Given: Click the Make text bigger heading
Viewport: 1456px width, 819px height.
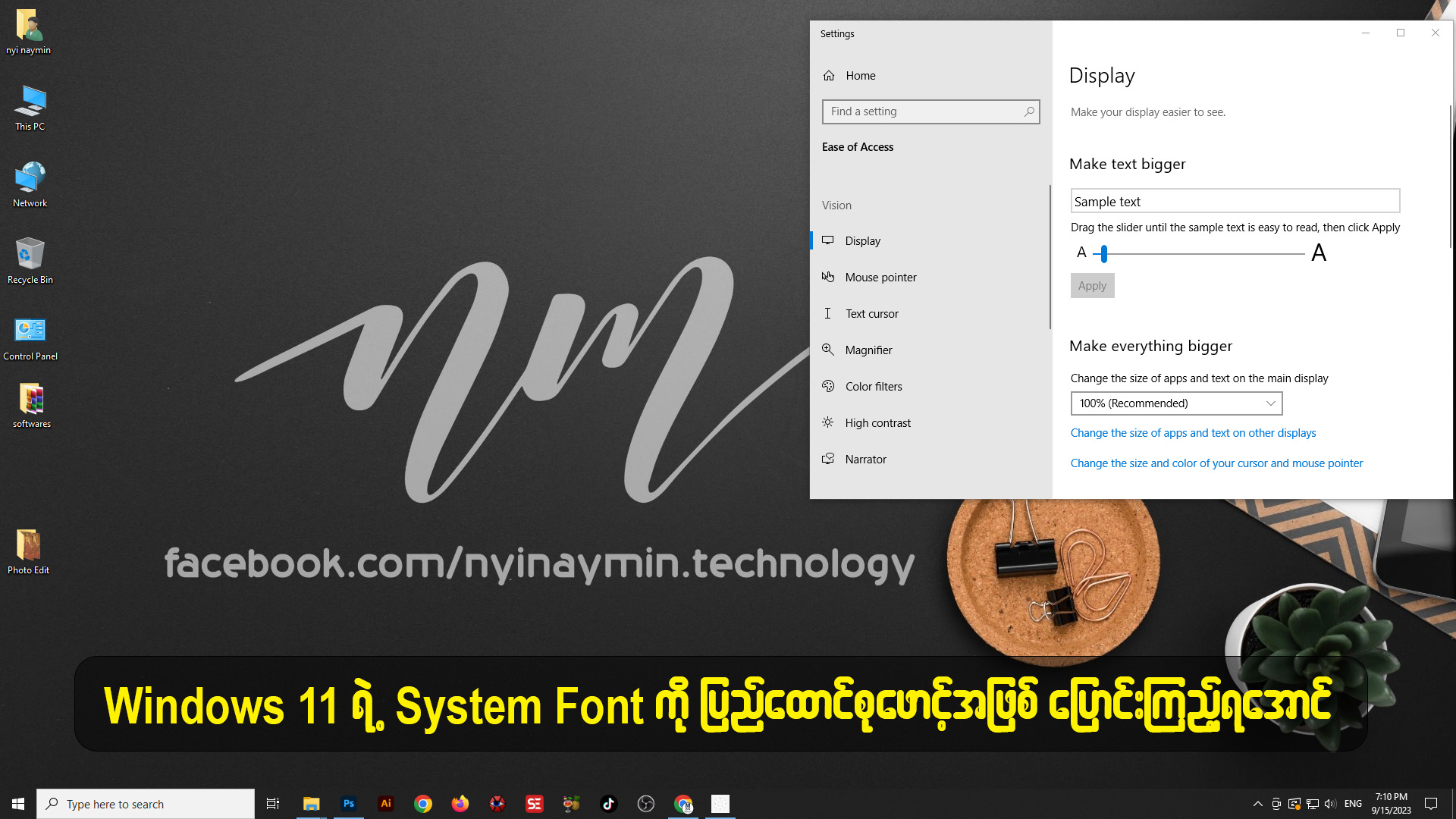Looking at the screenshot, I should 1128,165.
